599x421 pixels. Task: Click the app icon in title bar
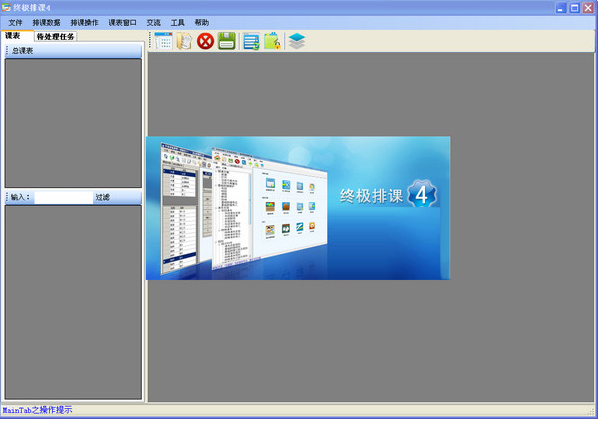tap(6, 7)
